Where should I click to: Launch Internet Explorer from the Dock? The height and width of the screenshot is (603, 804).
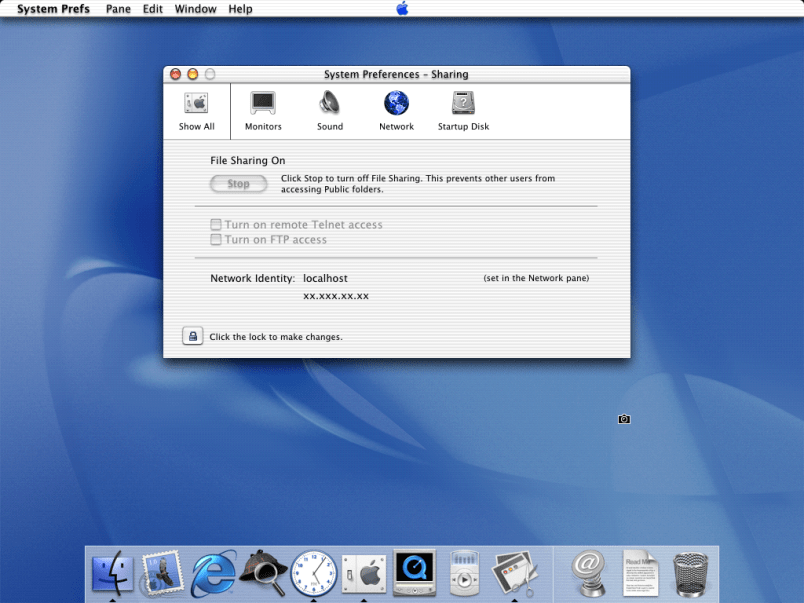point(214,574)
